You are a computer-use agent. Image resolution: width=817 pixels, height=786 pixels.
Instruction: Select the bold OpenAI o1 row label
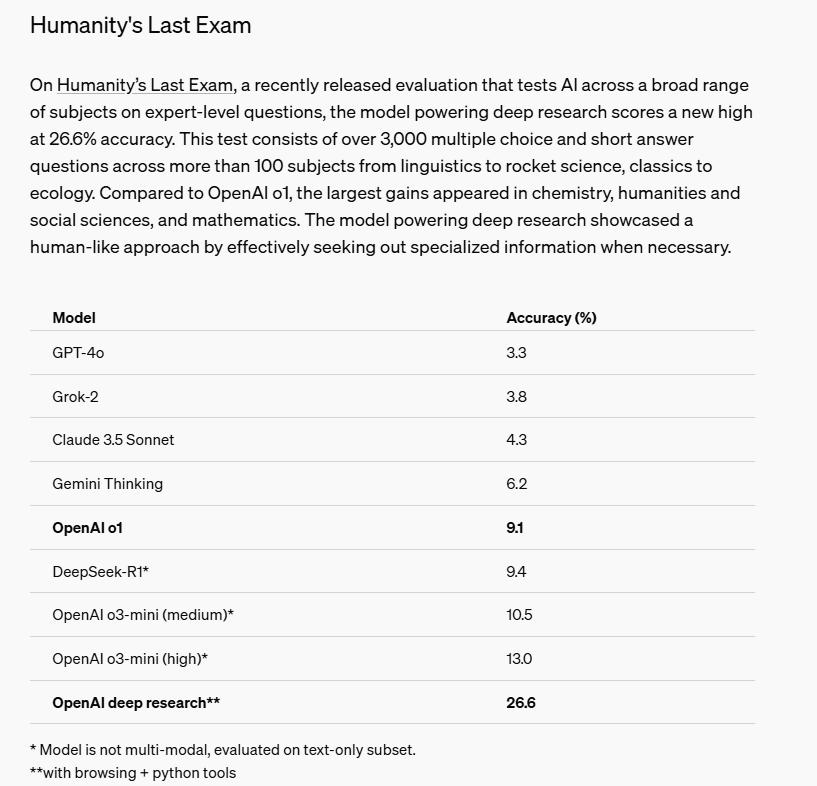tap(87, 528)
